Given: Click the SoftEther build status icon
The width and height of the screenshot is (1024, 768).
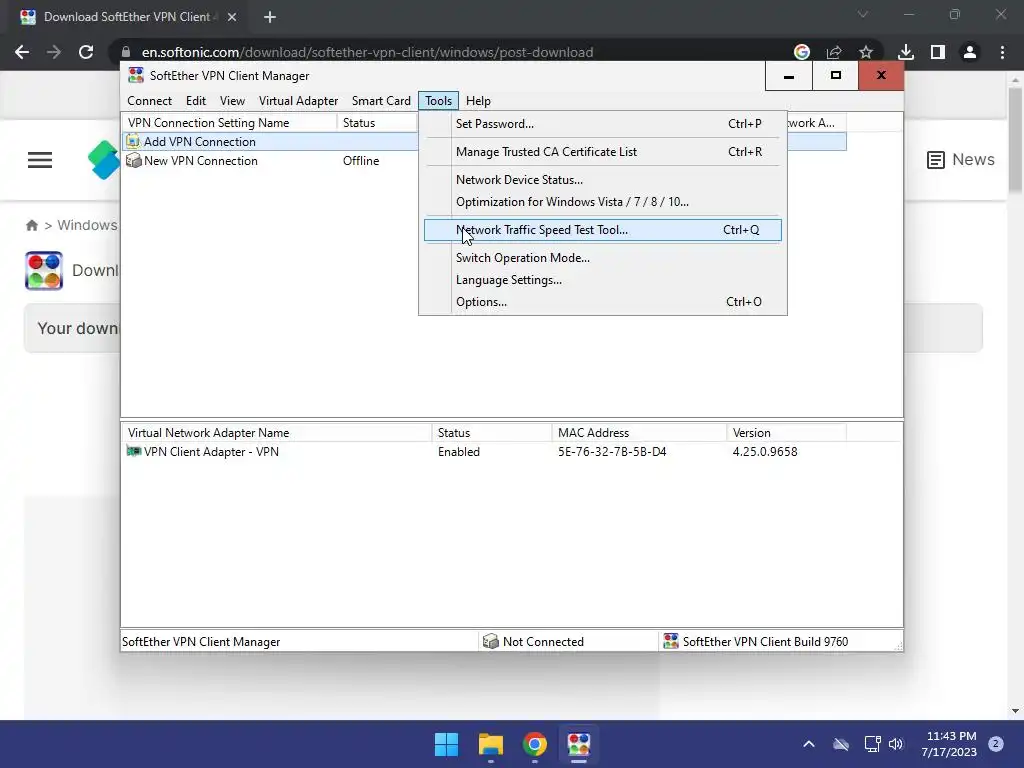Looking at the screenshot, I should click(671, 641).
